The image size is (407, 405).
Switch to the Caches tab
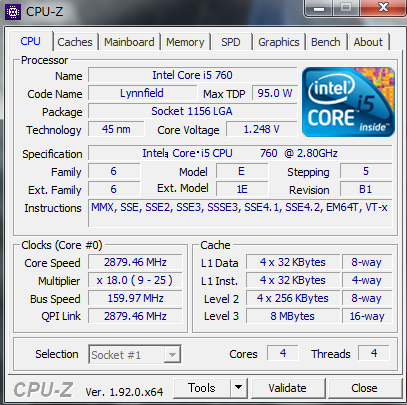[x=75, y=42]
